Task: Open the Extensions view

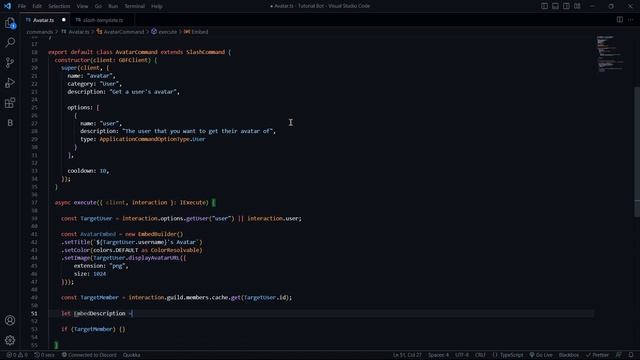Action: point(10,102)
